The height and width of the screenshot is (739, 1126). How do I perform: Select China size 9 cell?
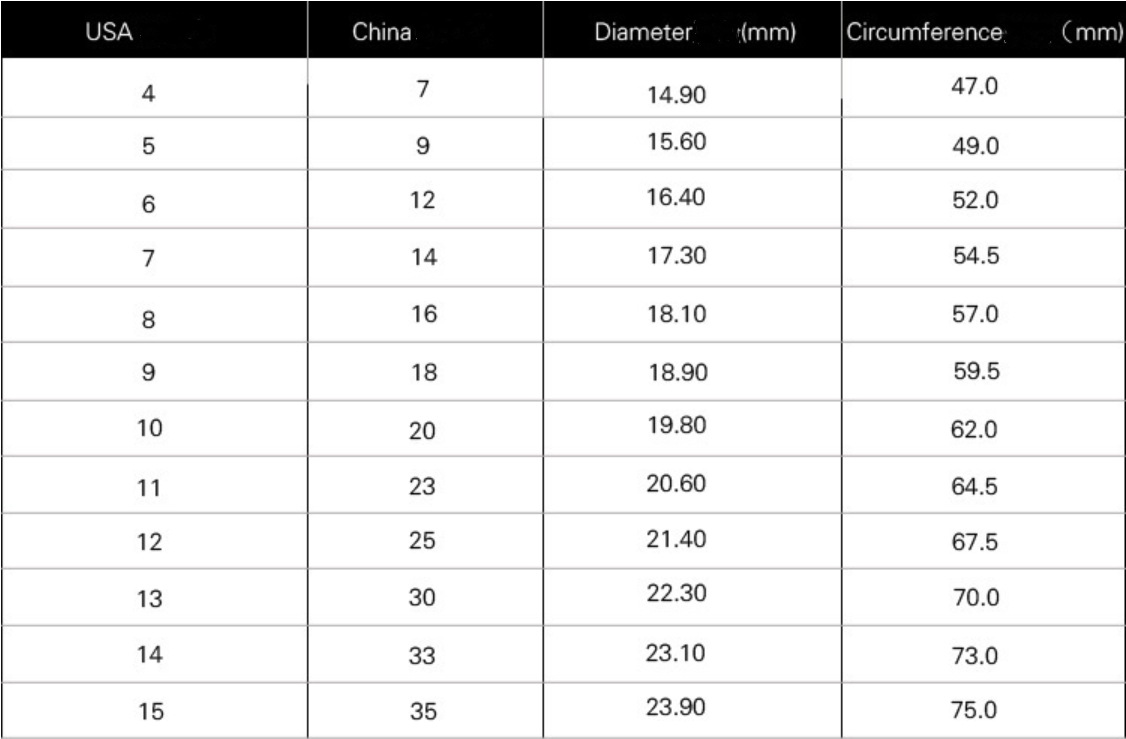tap(422, 146)
